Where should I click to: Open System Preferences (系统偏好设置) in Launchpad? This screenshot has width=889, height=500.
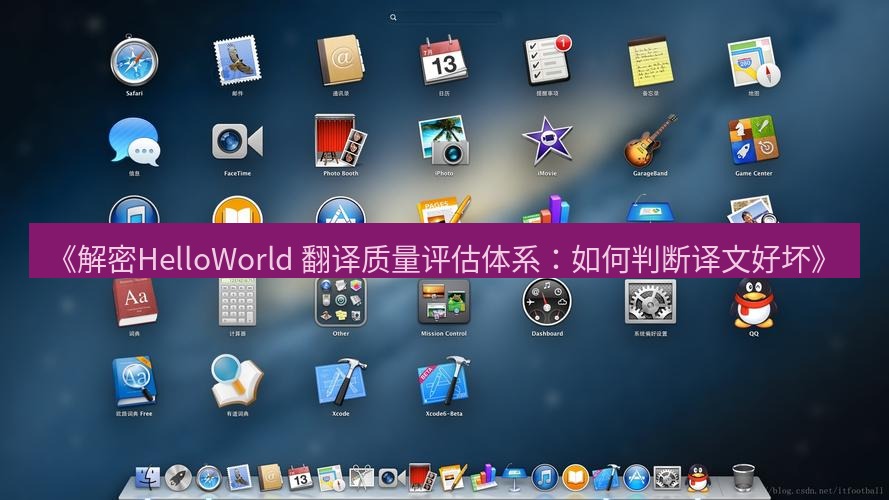[x=650, y=302]
